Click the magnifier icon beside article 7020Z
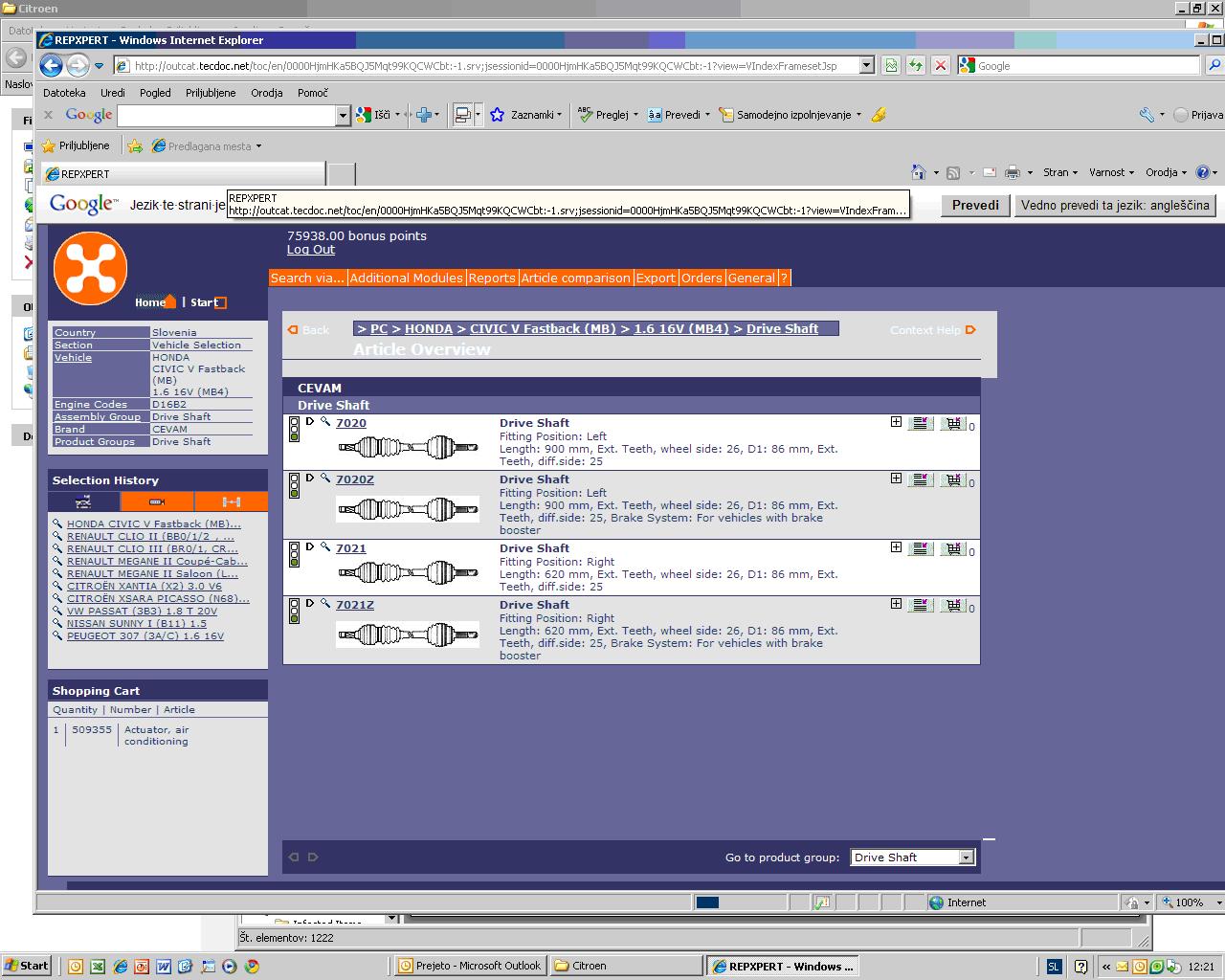 325,479
